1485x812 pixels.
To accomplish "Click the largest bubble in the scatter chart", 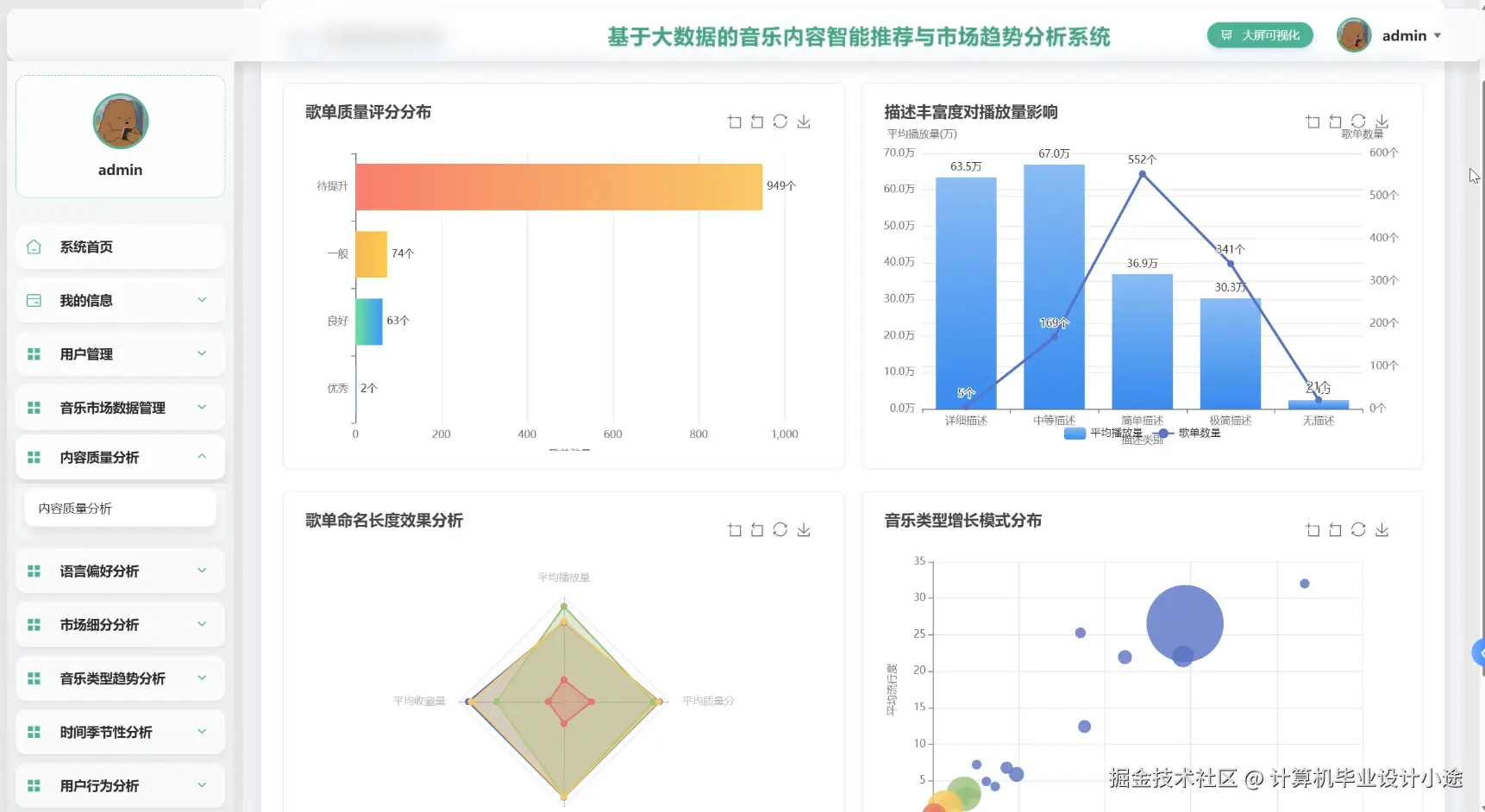I will coord(1184,622).
